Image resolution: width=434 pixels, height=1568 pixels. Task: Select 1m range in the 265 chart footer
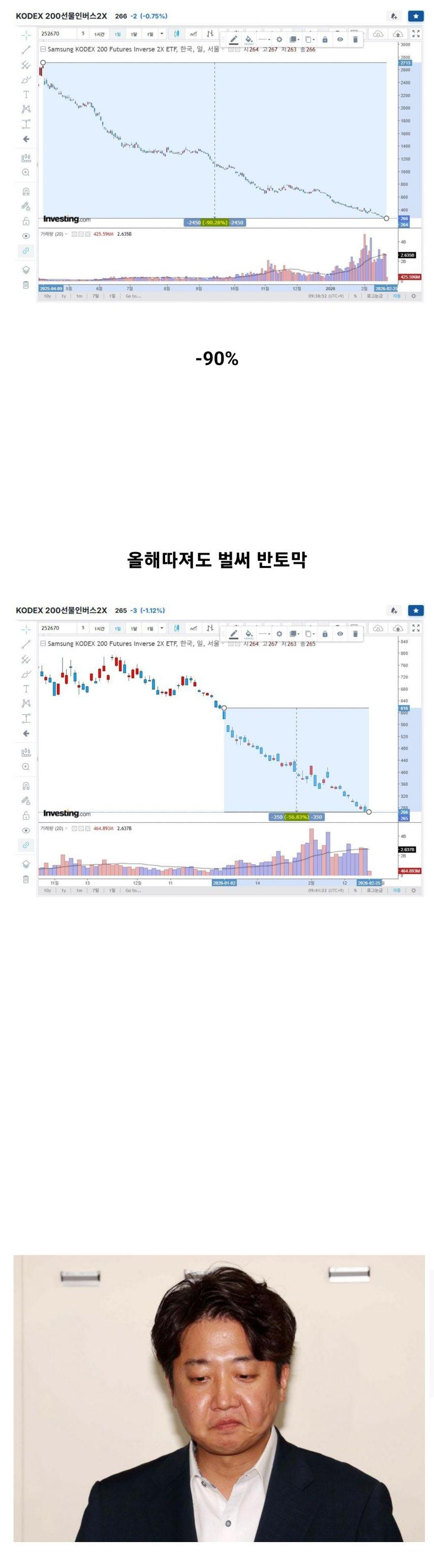(x=79, y=891)
